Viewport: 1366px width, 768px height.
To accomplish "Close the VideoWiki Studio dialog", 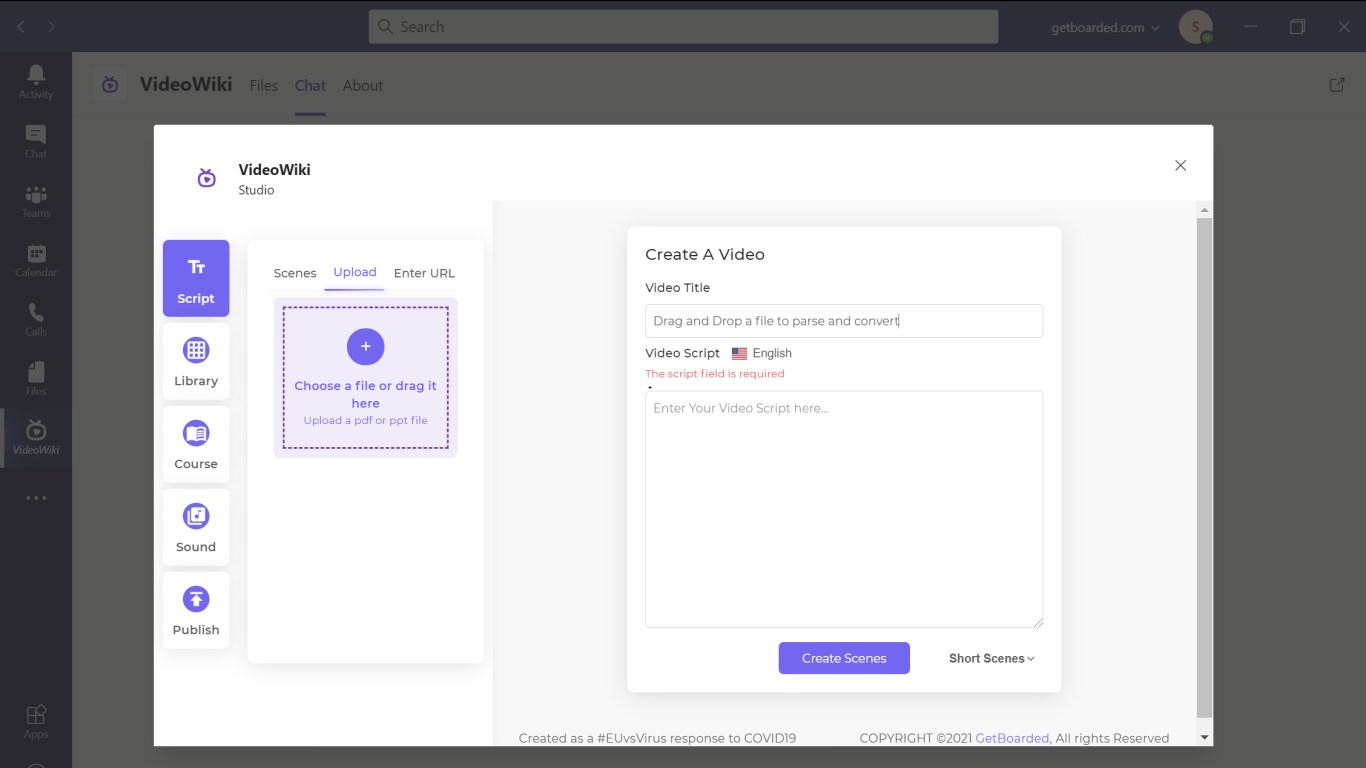I will 1181,165.
